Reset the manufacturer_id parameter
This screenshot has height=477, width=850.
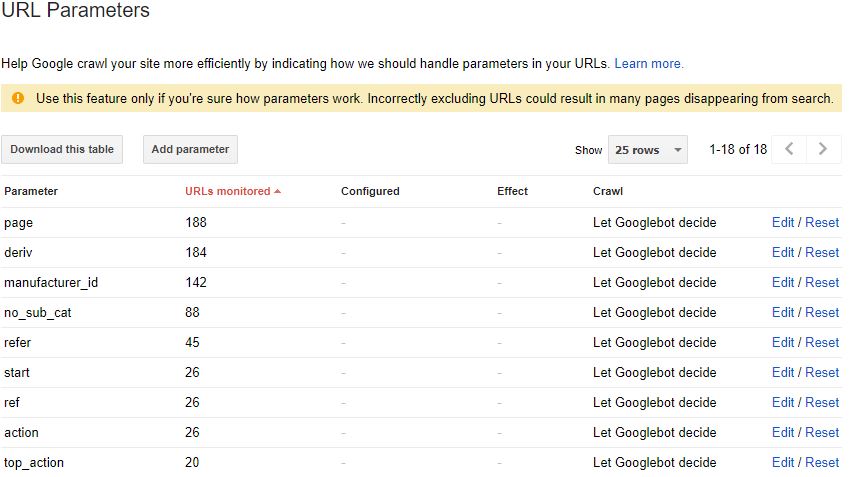822,283
